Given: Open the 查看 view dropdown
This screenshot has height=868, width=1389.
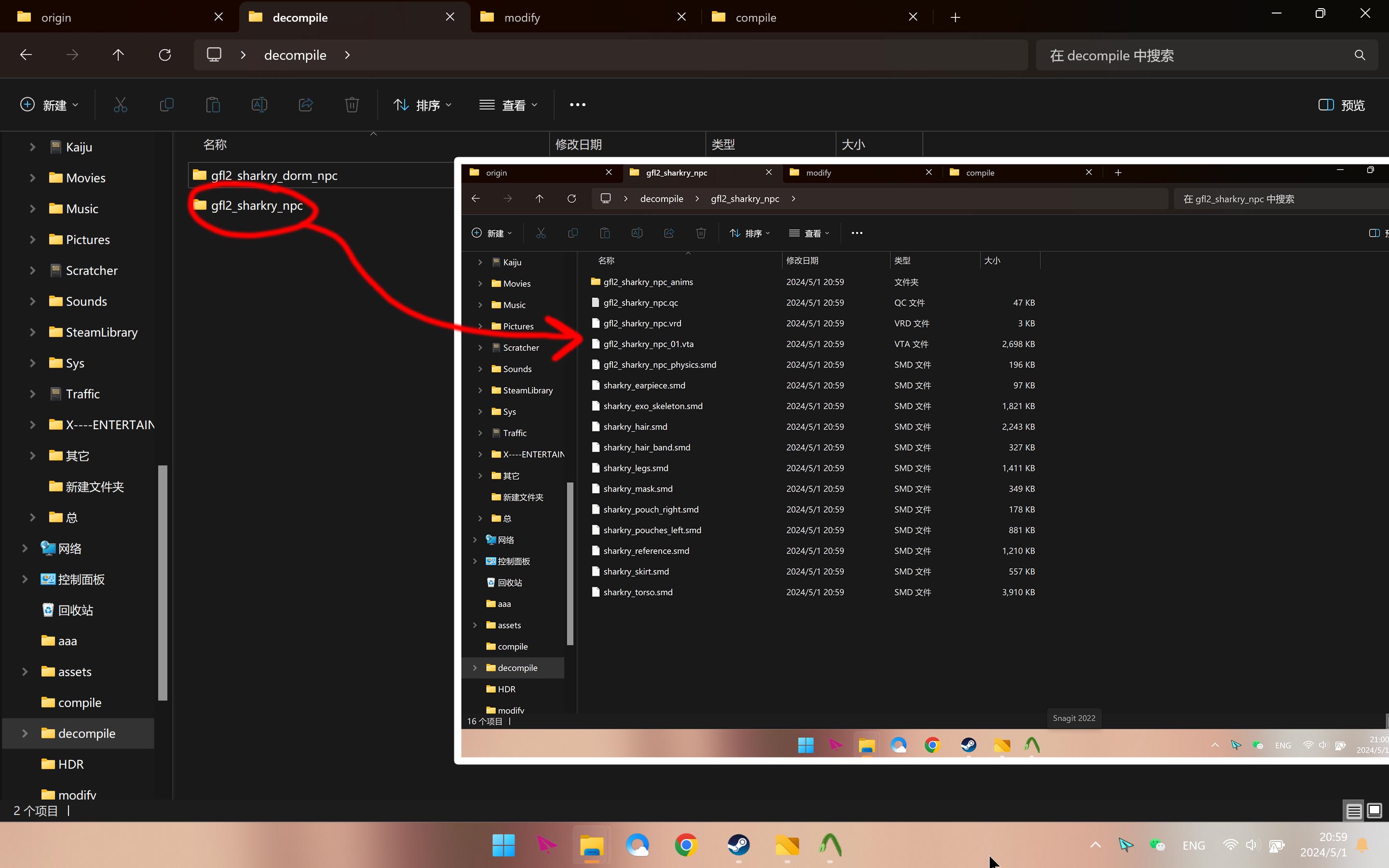Looking at the screenshot, I should click(508, 105).
